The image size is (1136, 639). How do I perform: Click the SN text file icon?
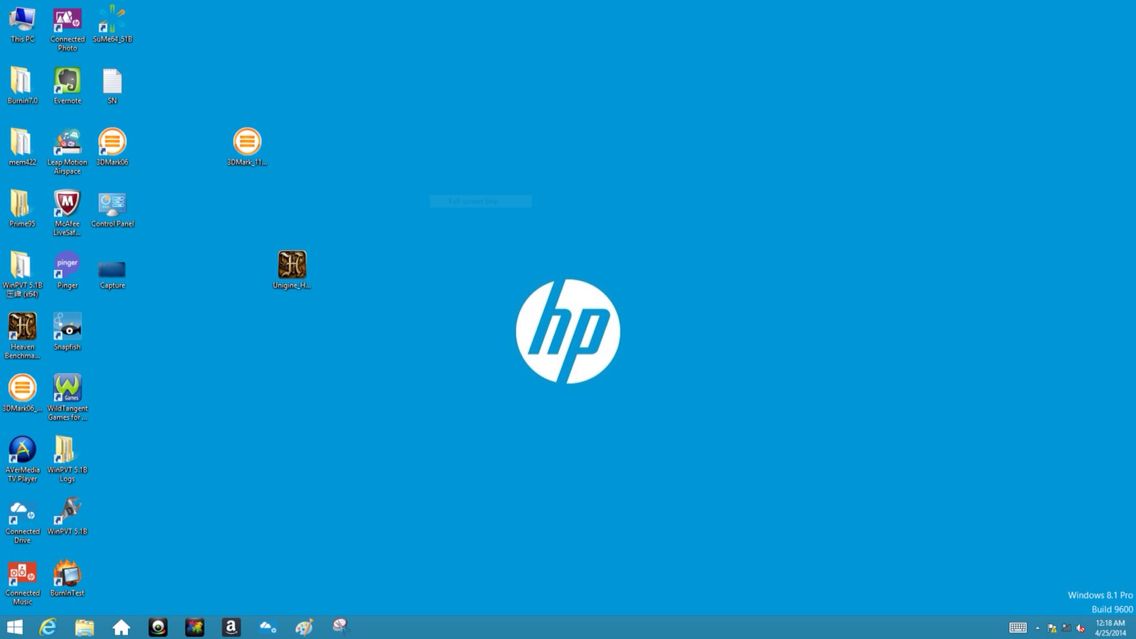(x=112, y=86)
